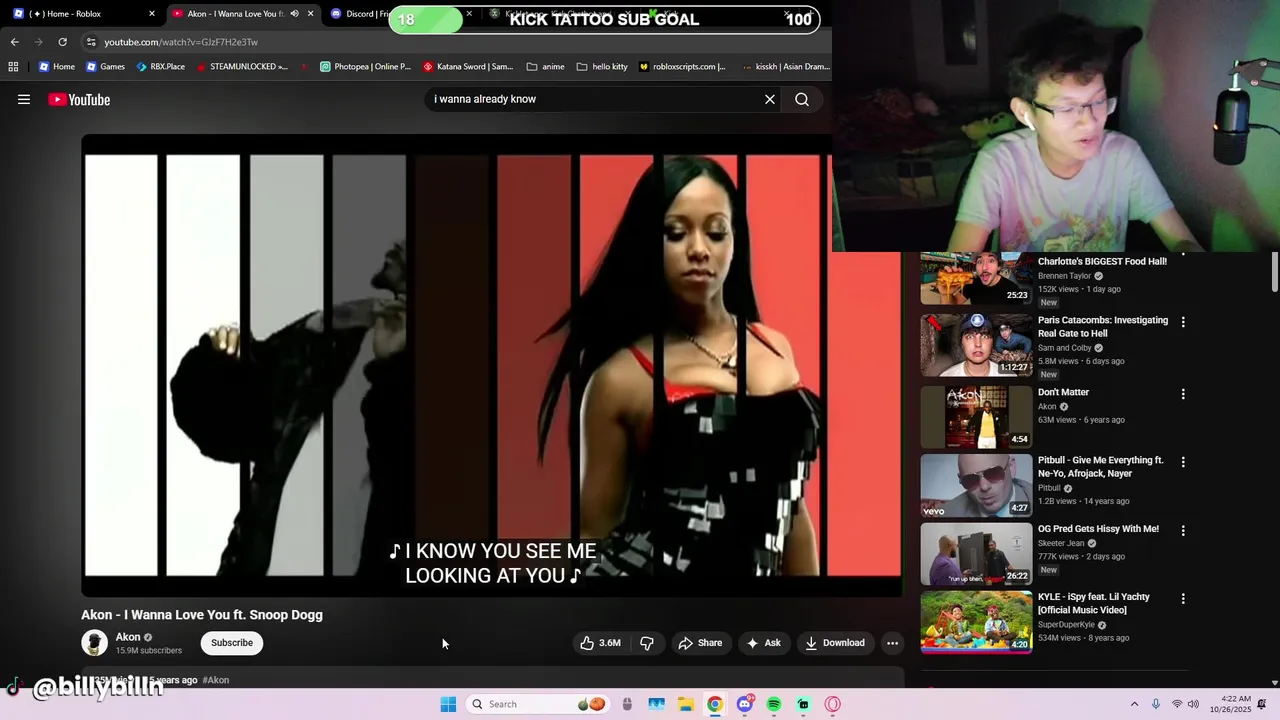Open more actions menu under the video
1280x720 pixels.
click(x=892, y=643)
